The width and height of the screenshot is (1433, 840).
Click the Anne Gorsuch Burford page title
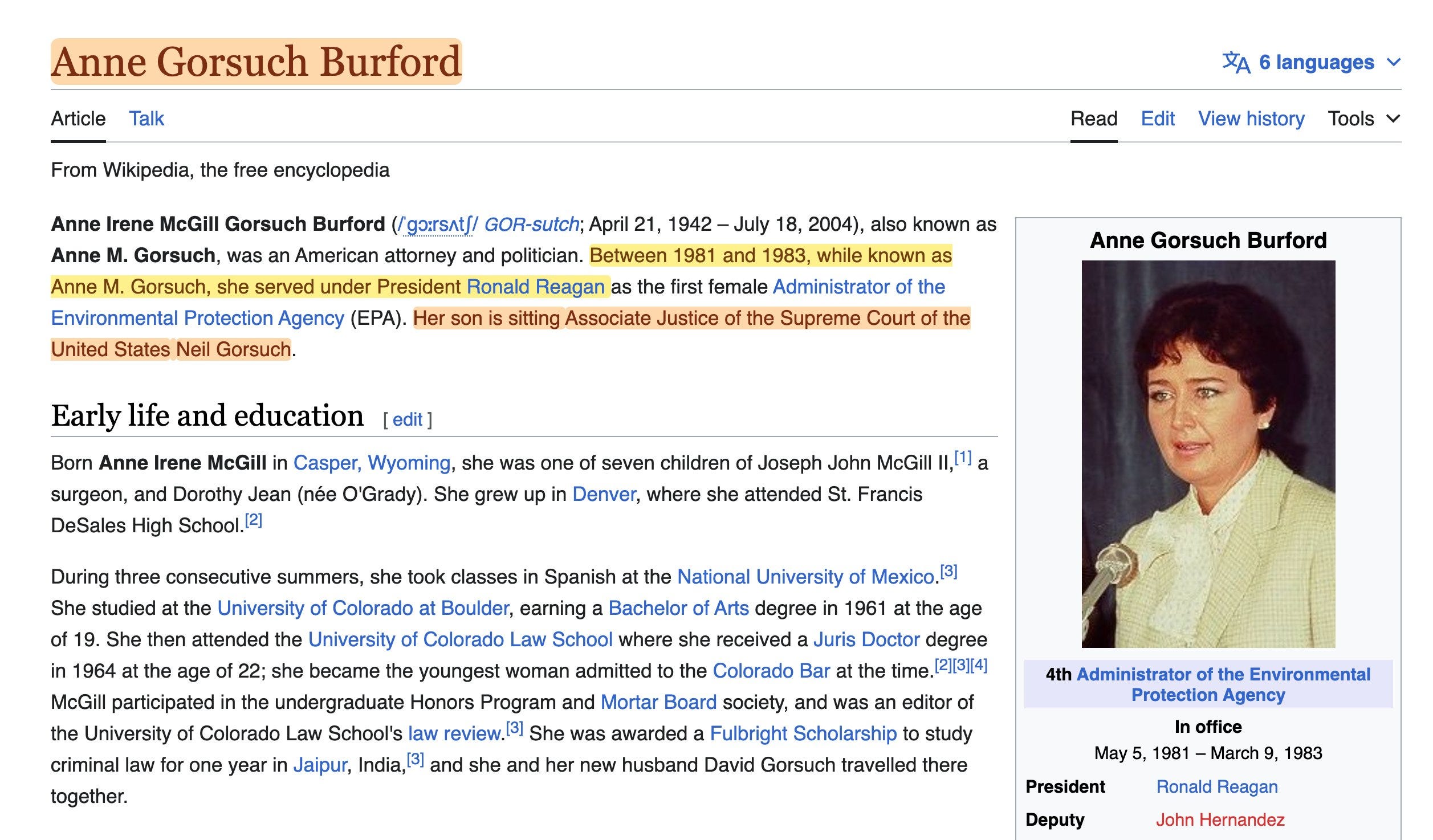point(256,62)
